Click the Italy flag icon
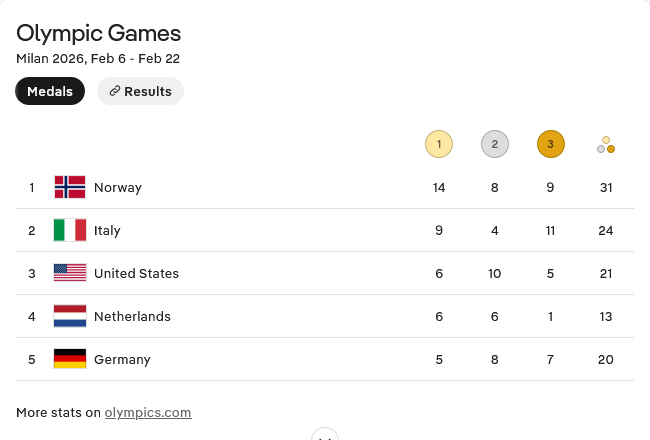Screen dimensions: 650x440 70,230
